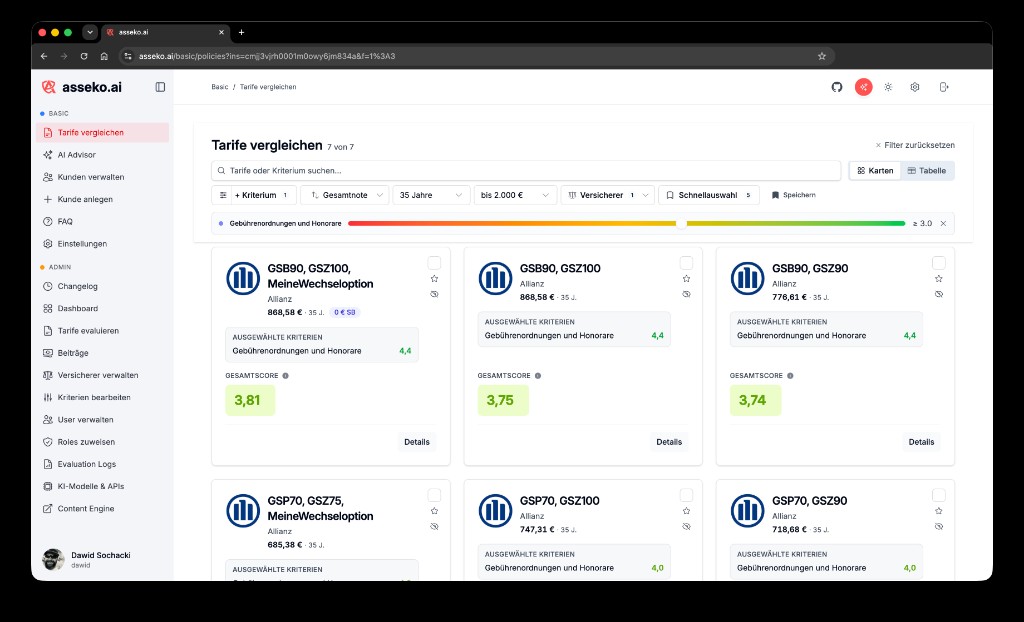Open browser tab list chevron
Image resolution: width=1024 pixels, height=622 pixels.
pyautogui.click(x=90, y=32)
